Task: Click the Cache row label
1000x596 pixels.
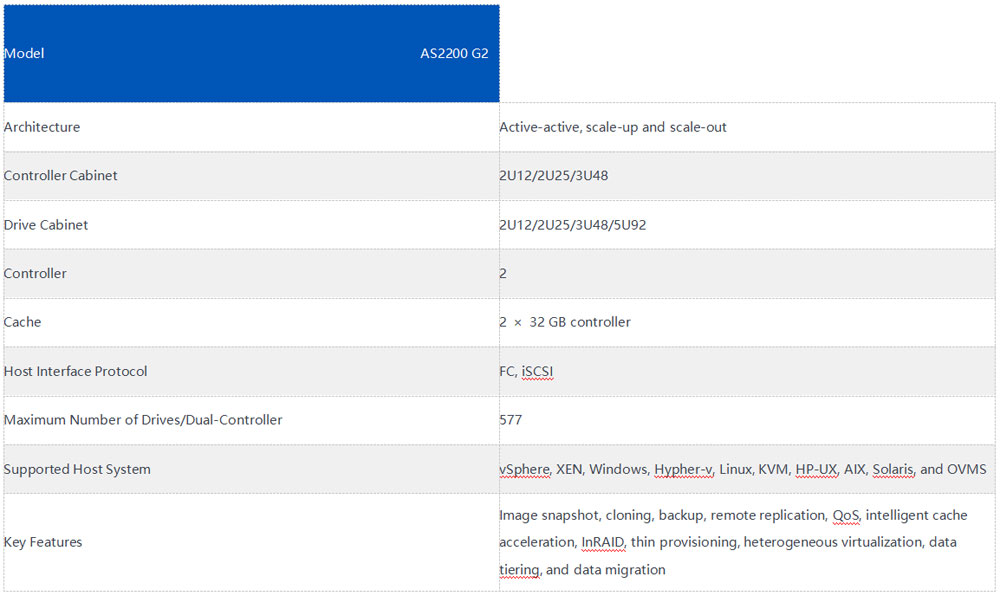Action: tap(22, 322)
